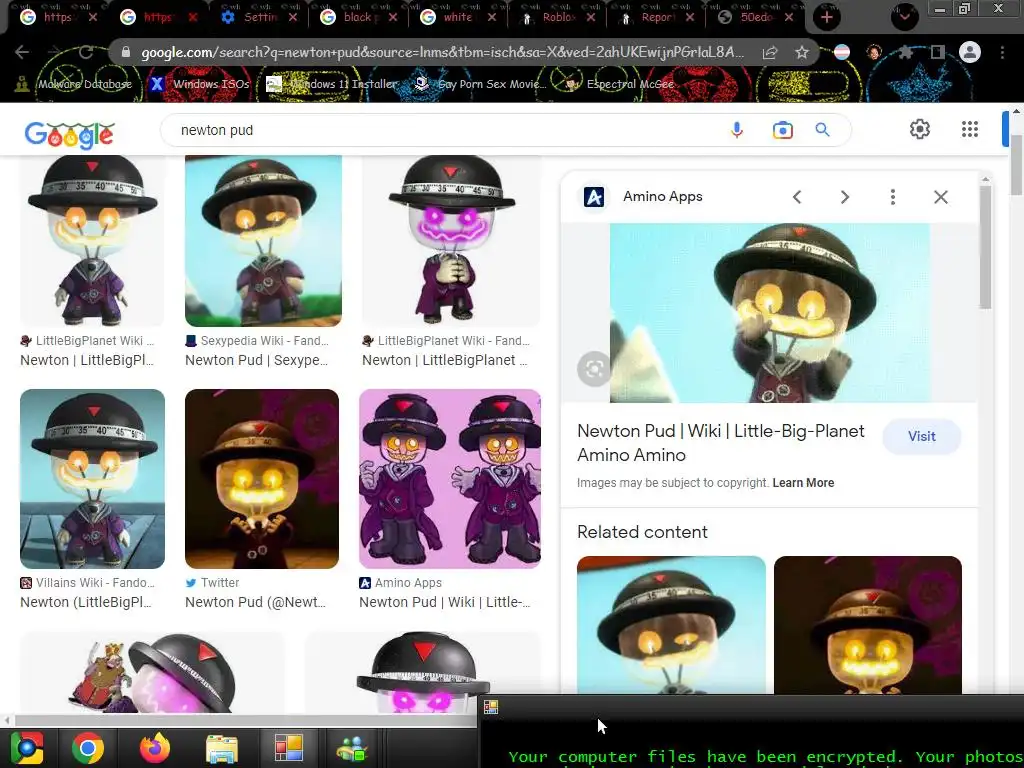Open the Windows ISOs bookmark
This screenshot has height=768, width=1024.
(x=199, y=84)
